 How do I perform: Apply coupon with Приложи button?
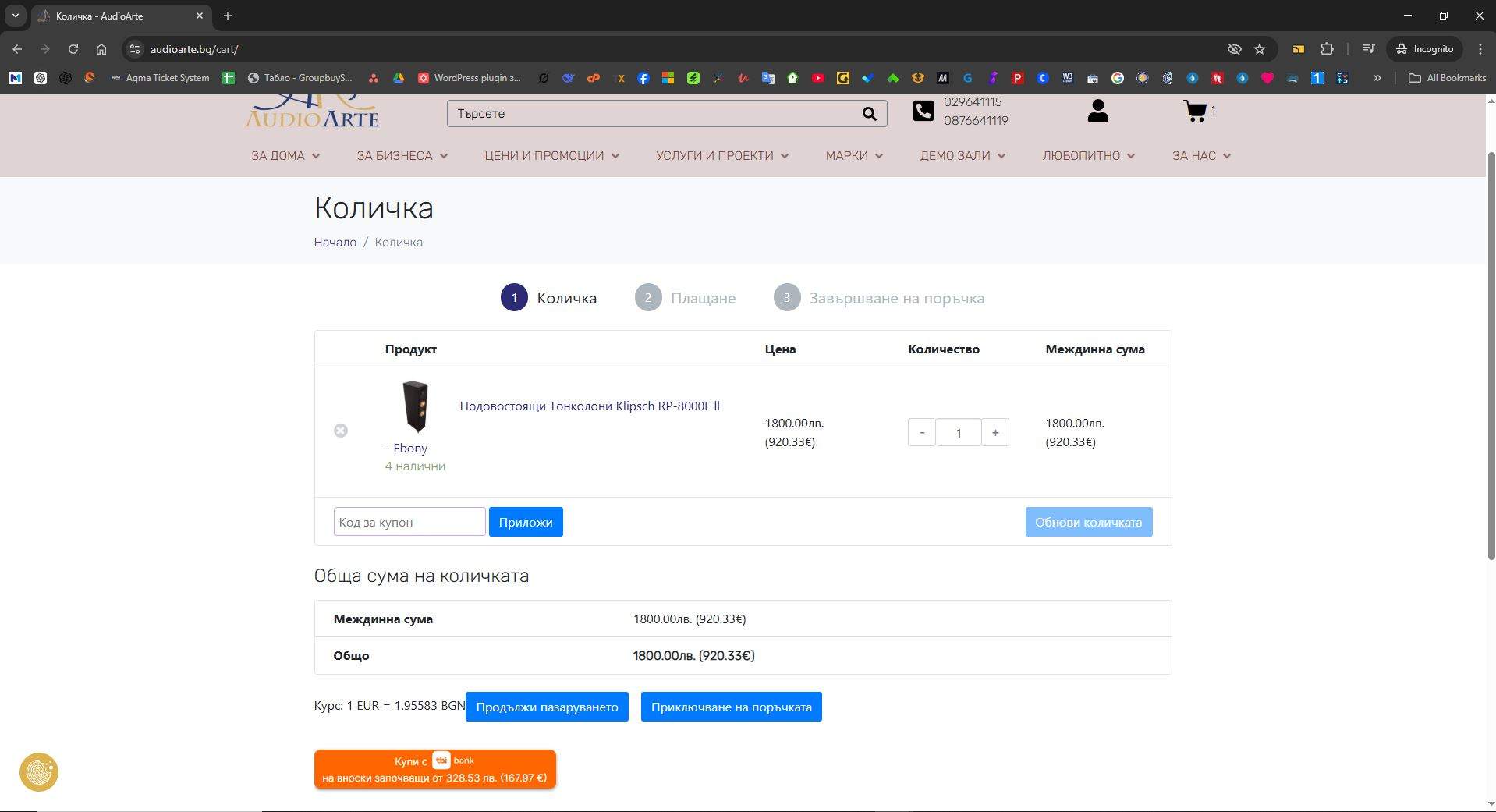click(x=526, y=522)
